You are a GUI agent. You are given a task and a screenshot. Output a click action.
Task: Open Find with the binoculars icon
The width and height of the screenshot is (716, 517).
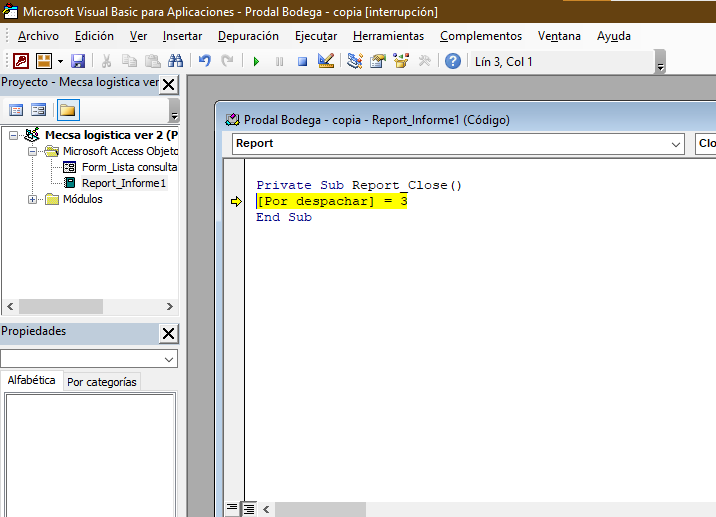pos(175,61)
